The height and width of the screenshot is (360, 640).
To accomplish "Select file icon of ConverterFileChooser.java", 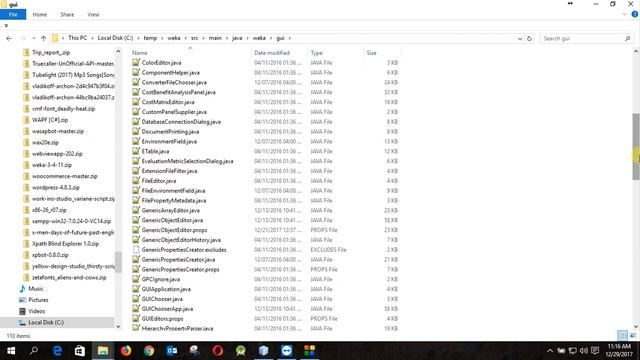I will (x=136, y=82).
